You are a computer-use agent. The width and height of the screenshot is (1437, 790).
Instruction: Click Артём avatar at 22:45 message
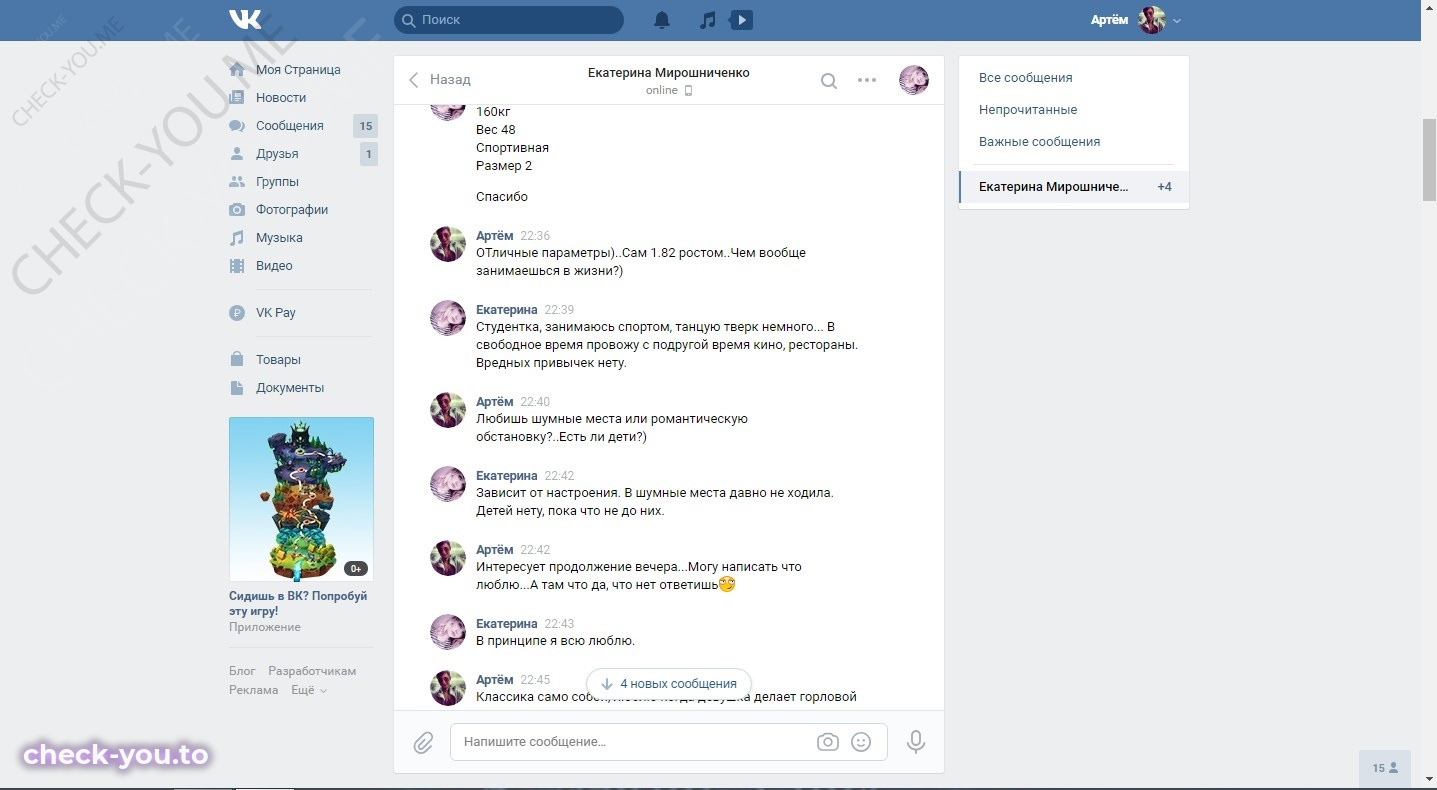click(x=448, y=688)
